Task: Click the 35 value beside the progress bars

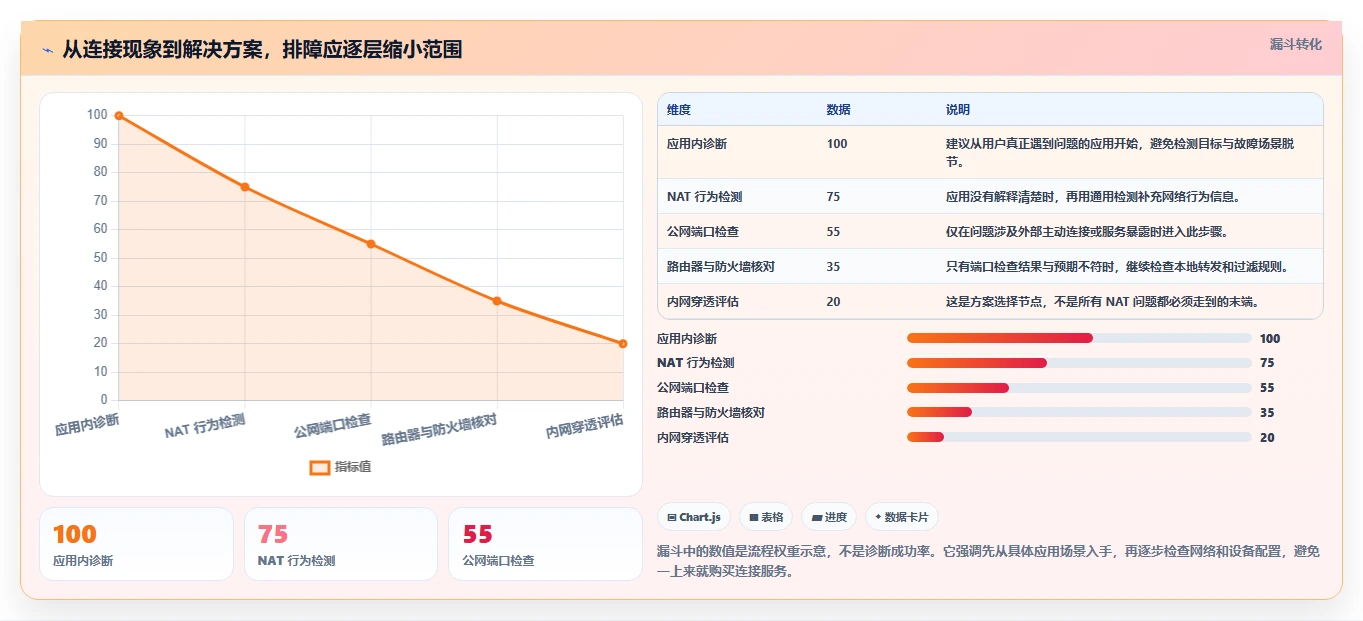Action: pos(1267,412)
